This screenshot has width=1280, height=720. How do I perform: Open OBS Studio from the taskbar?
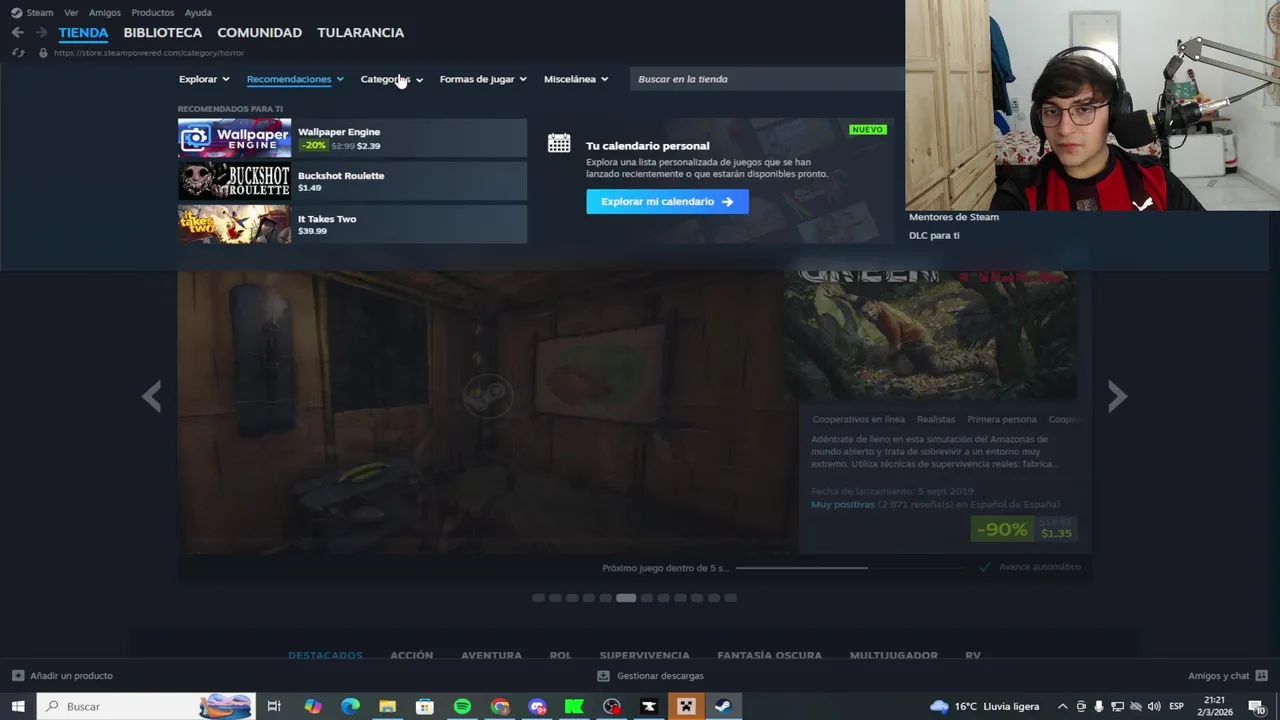click(612, 706)
